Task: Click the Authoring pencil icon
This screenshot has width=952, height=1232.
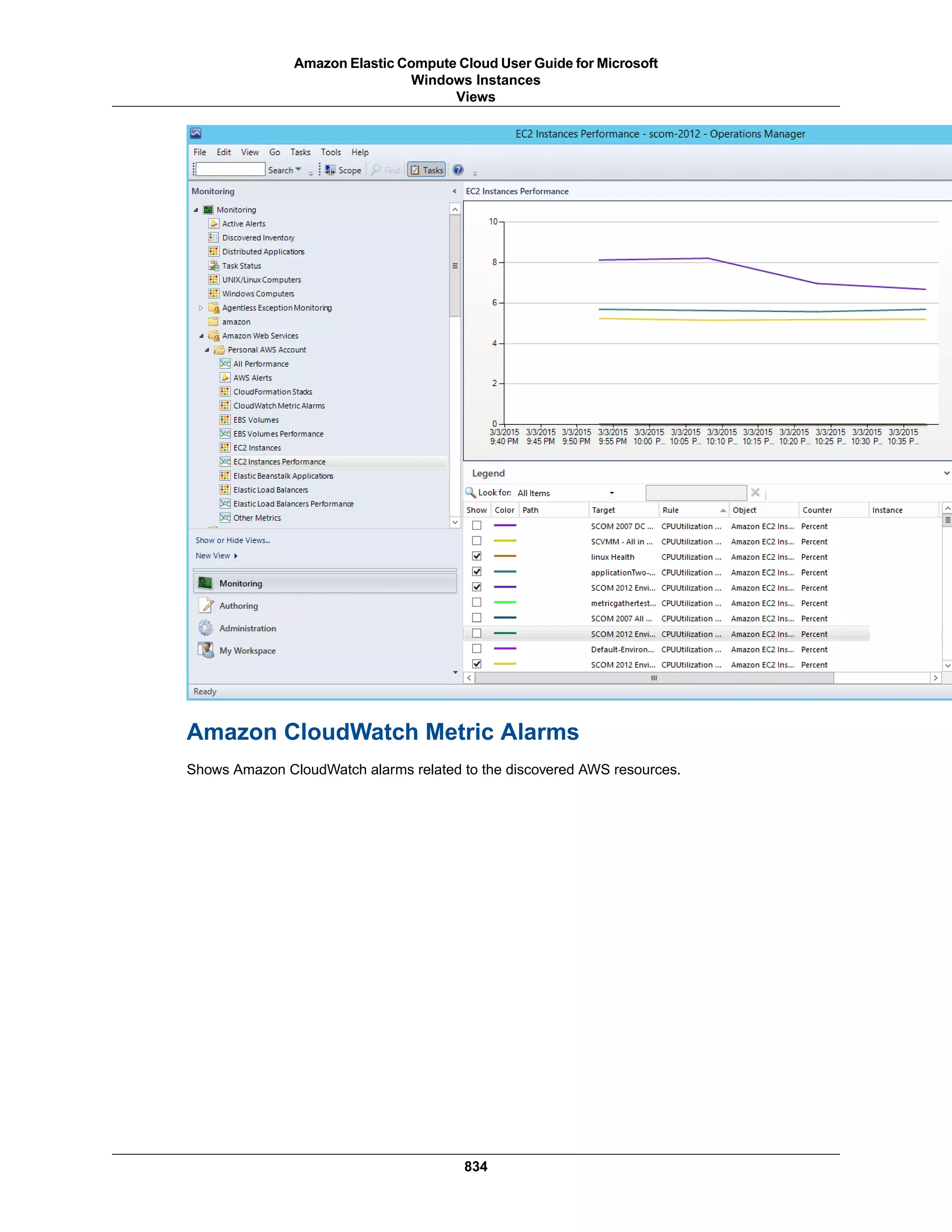Action: tap(206, 605)
